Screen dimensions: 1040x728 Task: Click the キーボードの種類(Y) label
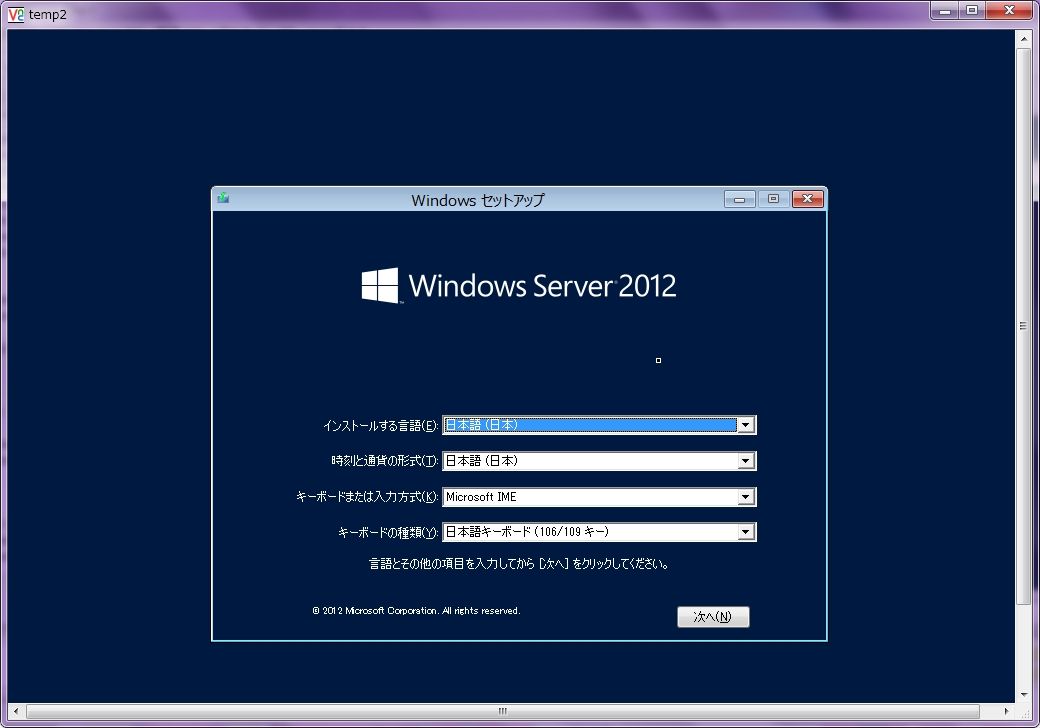[x=388, y=532]
